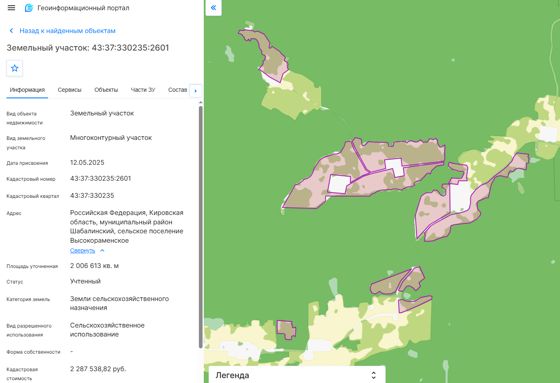This screenshot has height=383, width=560.
Task: Click cadastral cost 2 287 538,82 руб.
Action: click(98, 369)
